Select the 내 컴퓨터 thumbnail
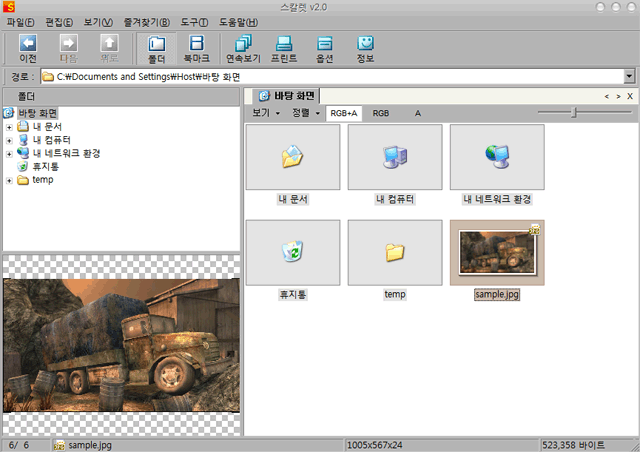 (x=395, y=157)
